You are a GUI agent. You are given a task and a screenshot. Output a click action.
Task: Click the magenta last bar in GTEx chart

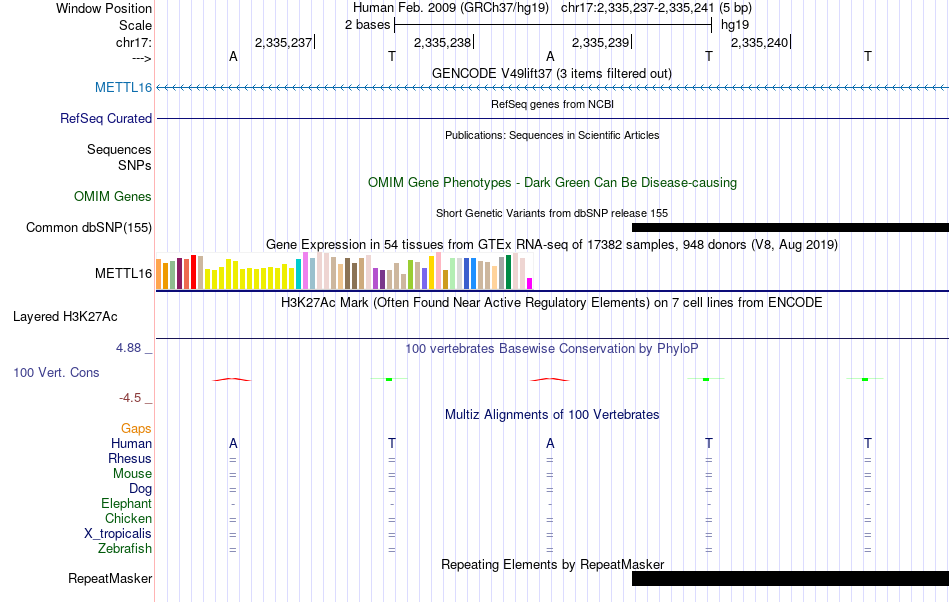pos(530,283)
